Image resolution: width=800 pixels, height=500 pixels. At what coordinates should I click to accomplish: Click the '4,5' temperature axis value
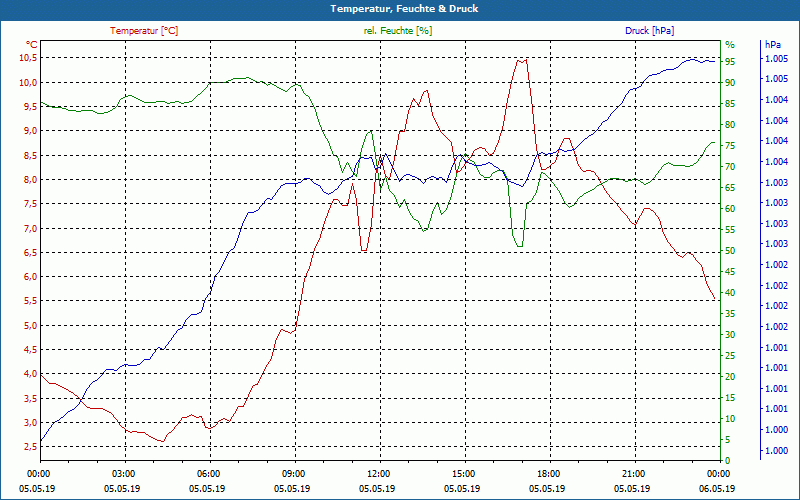(x=30, y=350)
